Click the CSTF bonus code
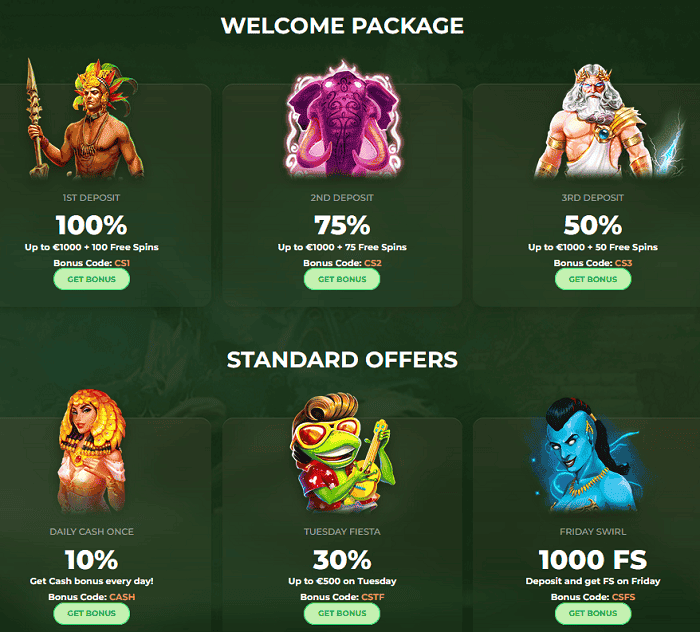 tap(373, 597)
